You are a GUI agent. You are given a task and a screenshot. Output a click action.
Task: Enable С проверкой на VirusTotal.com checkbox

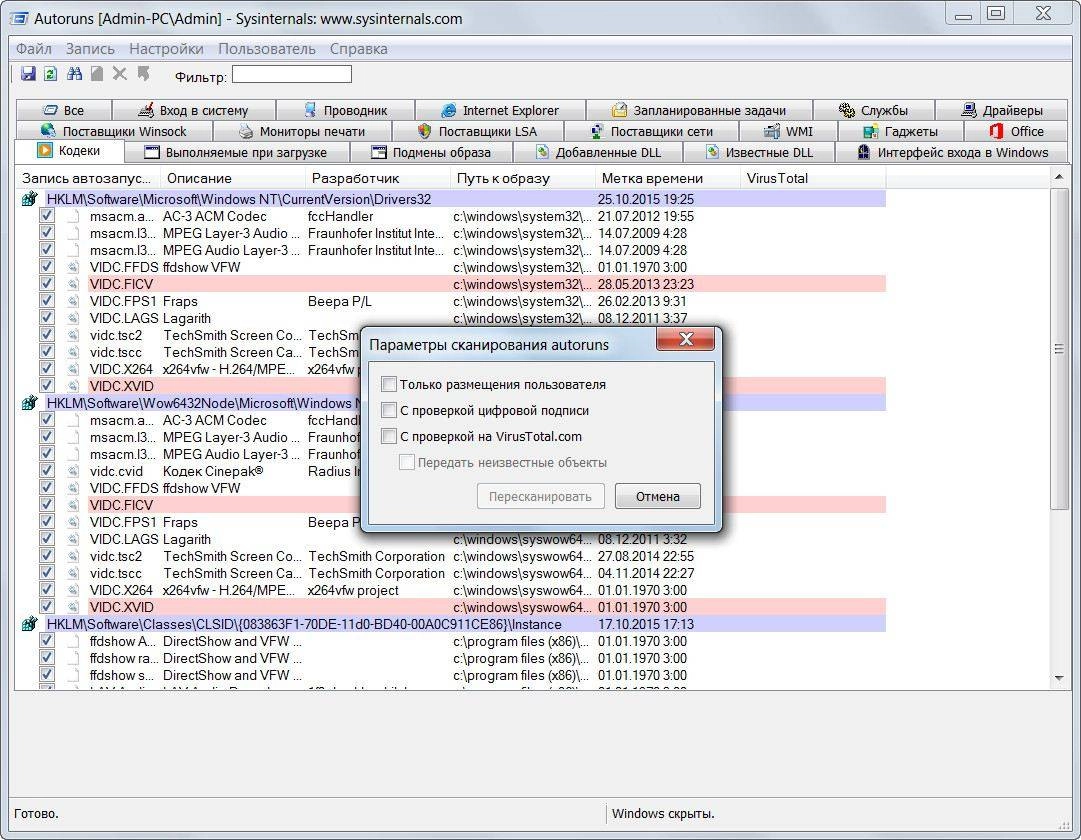pos(389,436)
